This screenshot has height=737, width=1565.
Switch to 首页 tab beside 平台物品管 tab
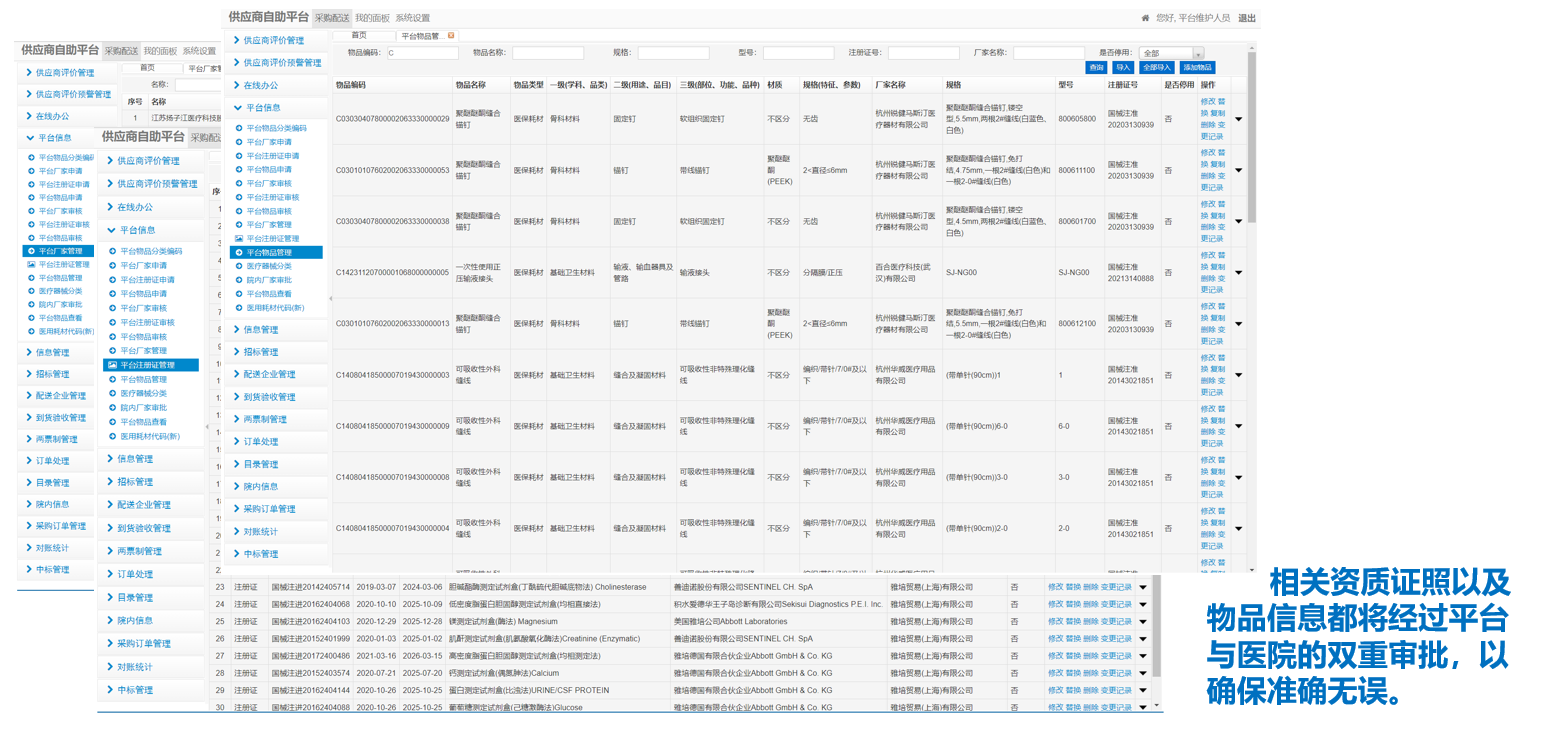358,35
